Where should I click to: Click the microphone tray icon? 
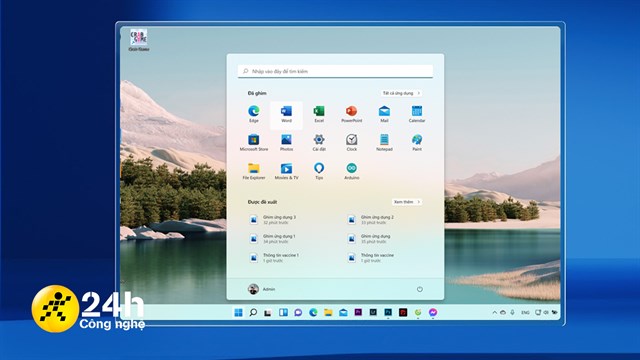pyautogui.click(x=512, y=313)
